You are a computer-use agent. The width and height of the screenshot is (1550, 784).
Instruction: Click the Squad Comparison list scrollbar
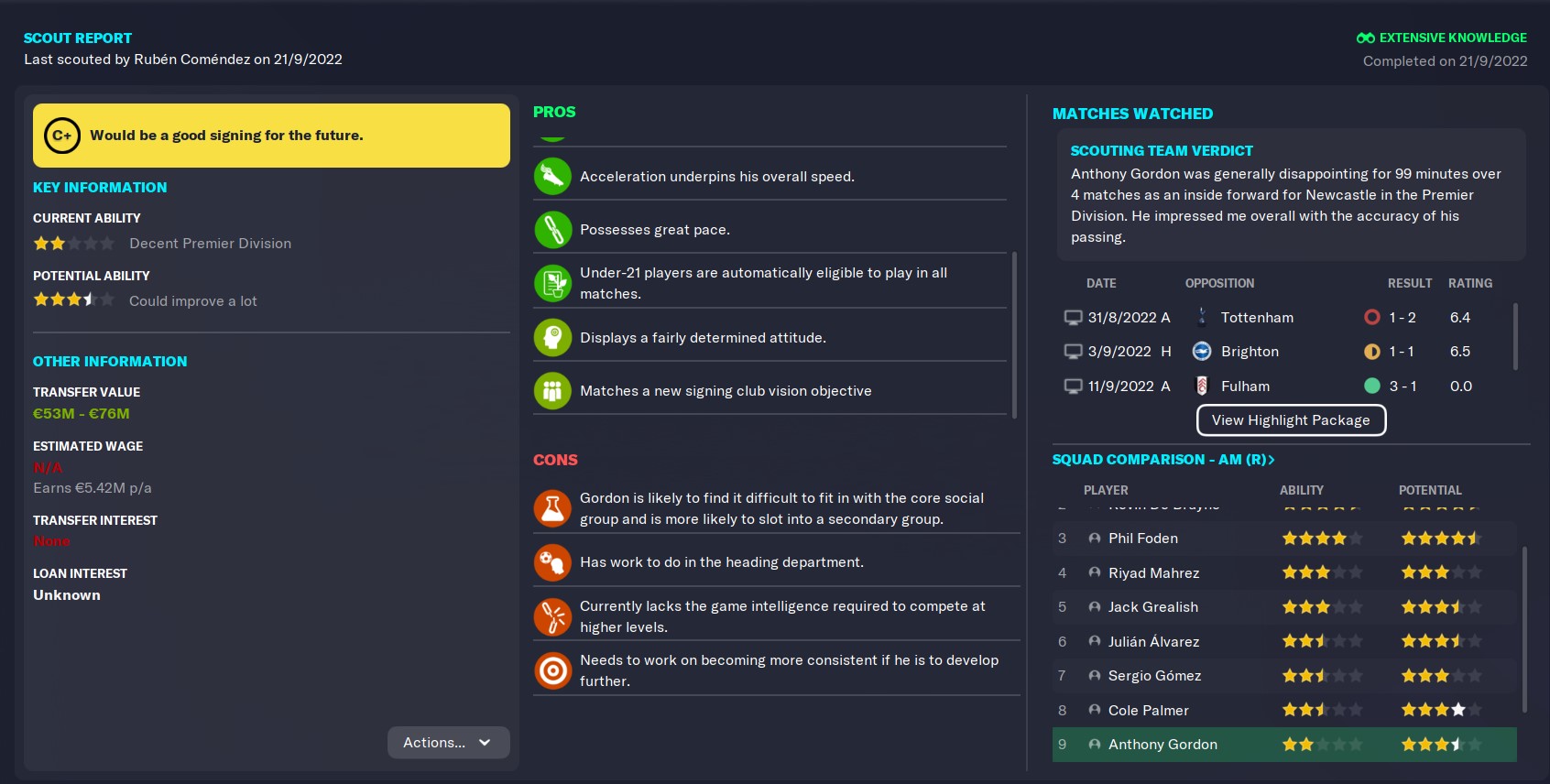1524,629
